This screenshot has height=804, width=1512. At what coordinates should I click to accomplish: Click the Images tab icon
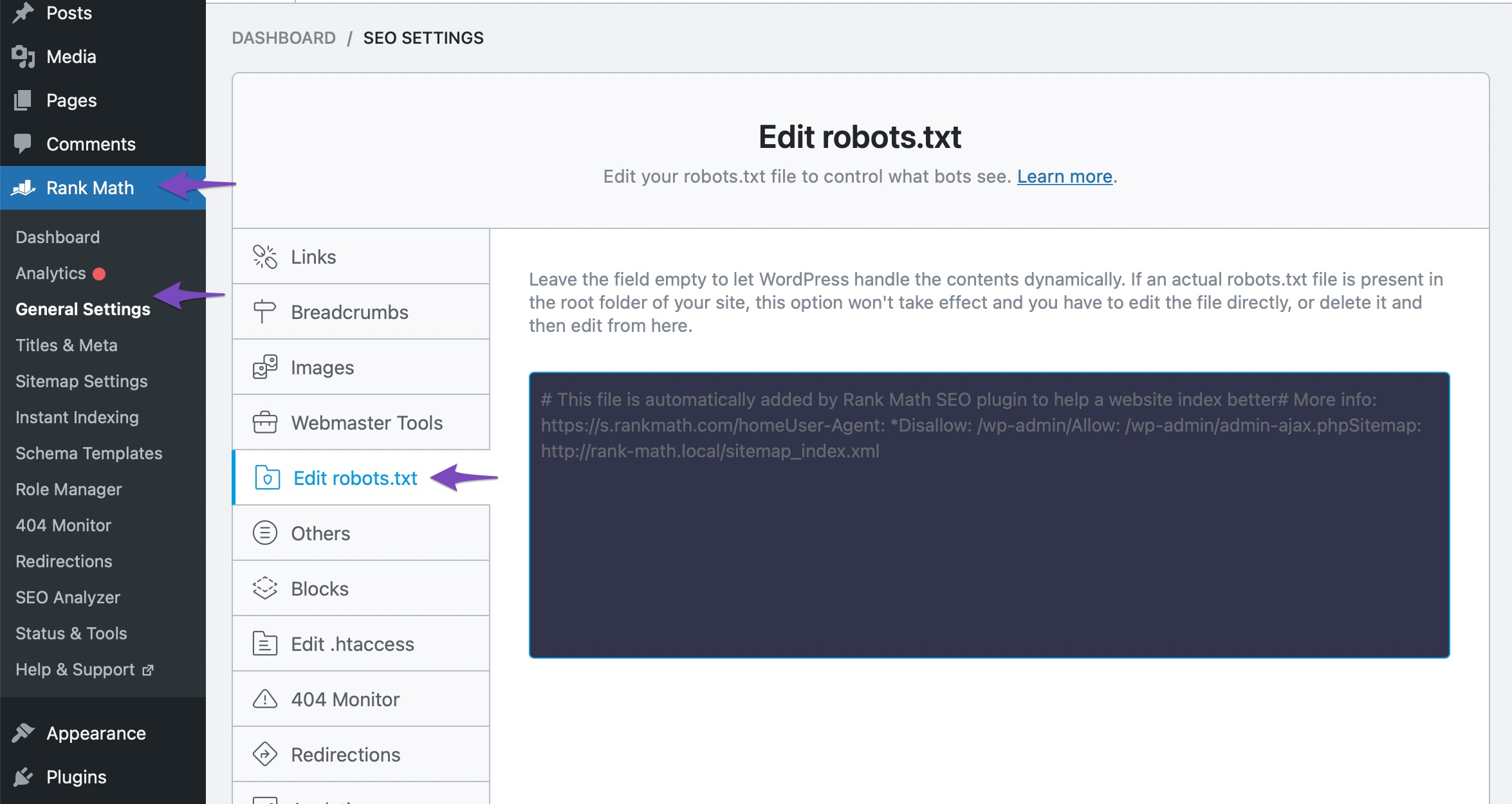264,367
